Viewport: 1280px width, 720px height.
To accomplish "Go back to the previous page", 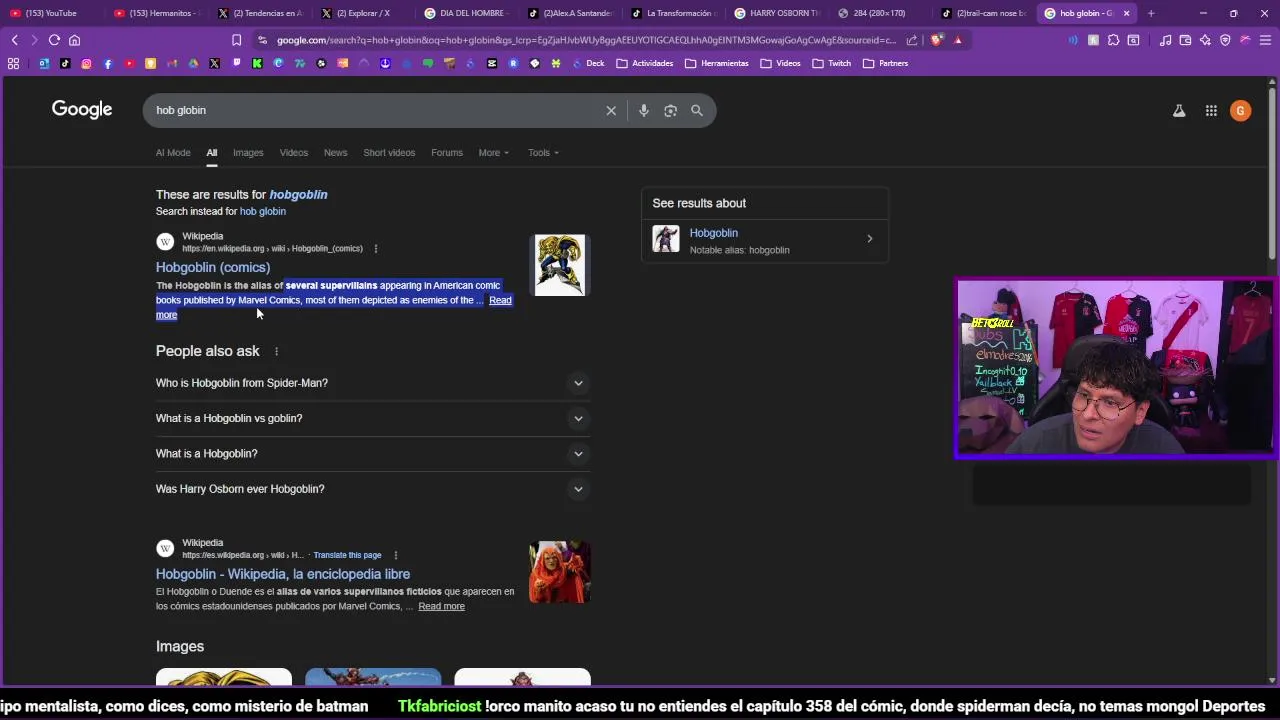I will click(14, 40).
